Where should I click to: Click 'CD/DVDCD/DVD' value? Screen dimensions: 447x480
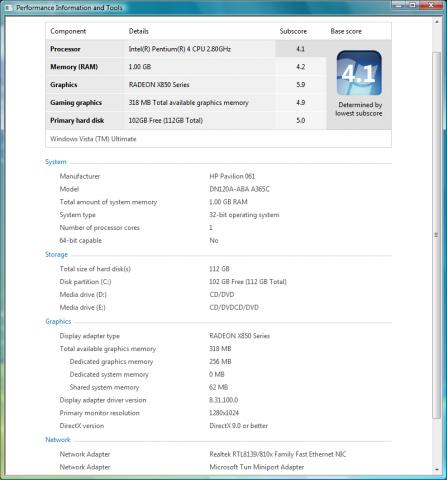tap(234, 308)
